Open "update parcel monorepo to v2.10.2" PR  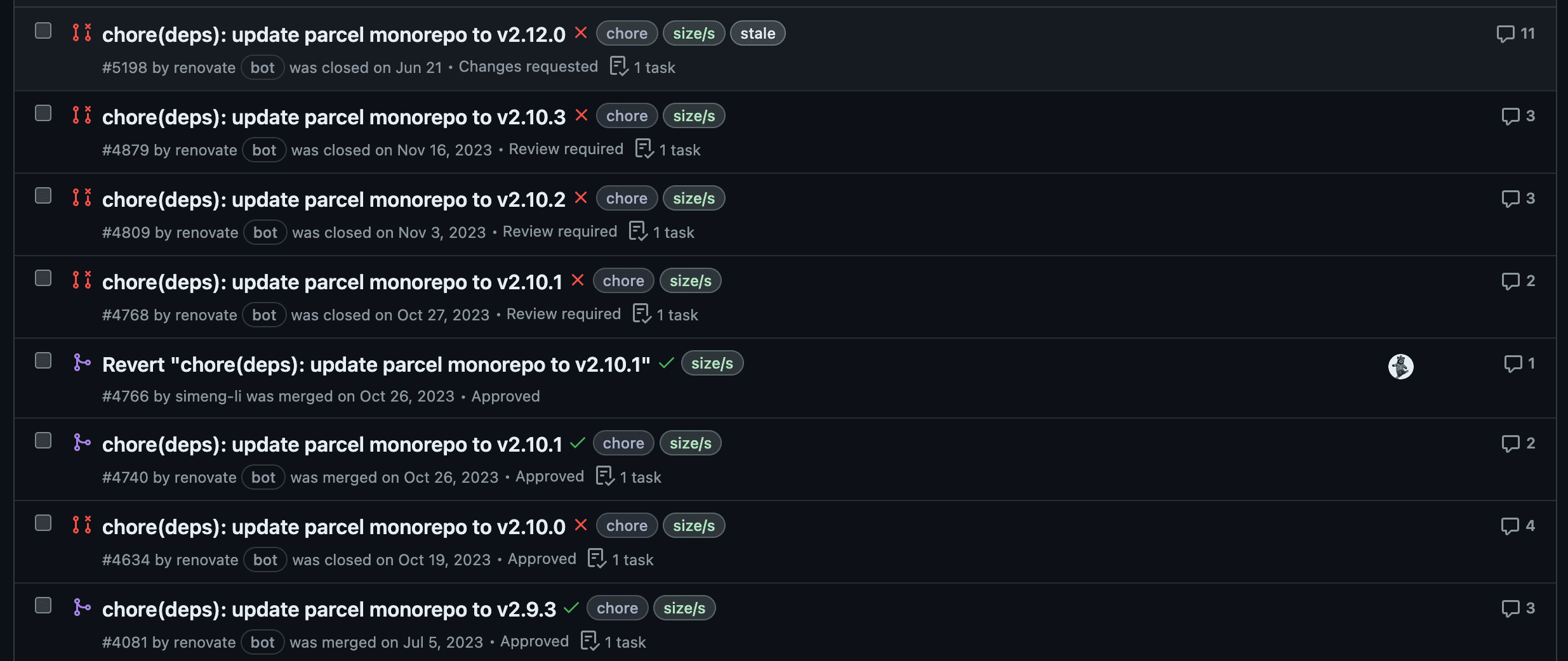333,200
